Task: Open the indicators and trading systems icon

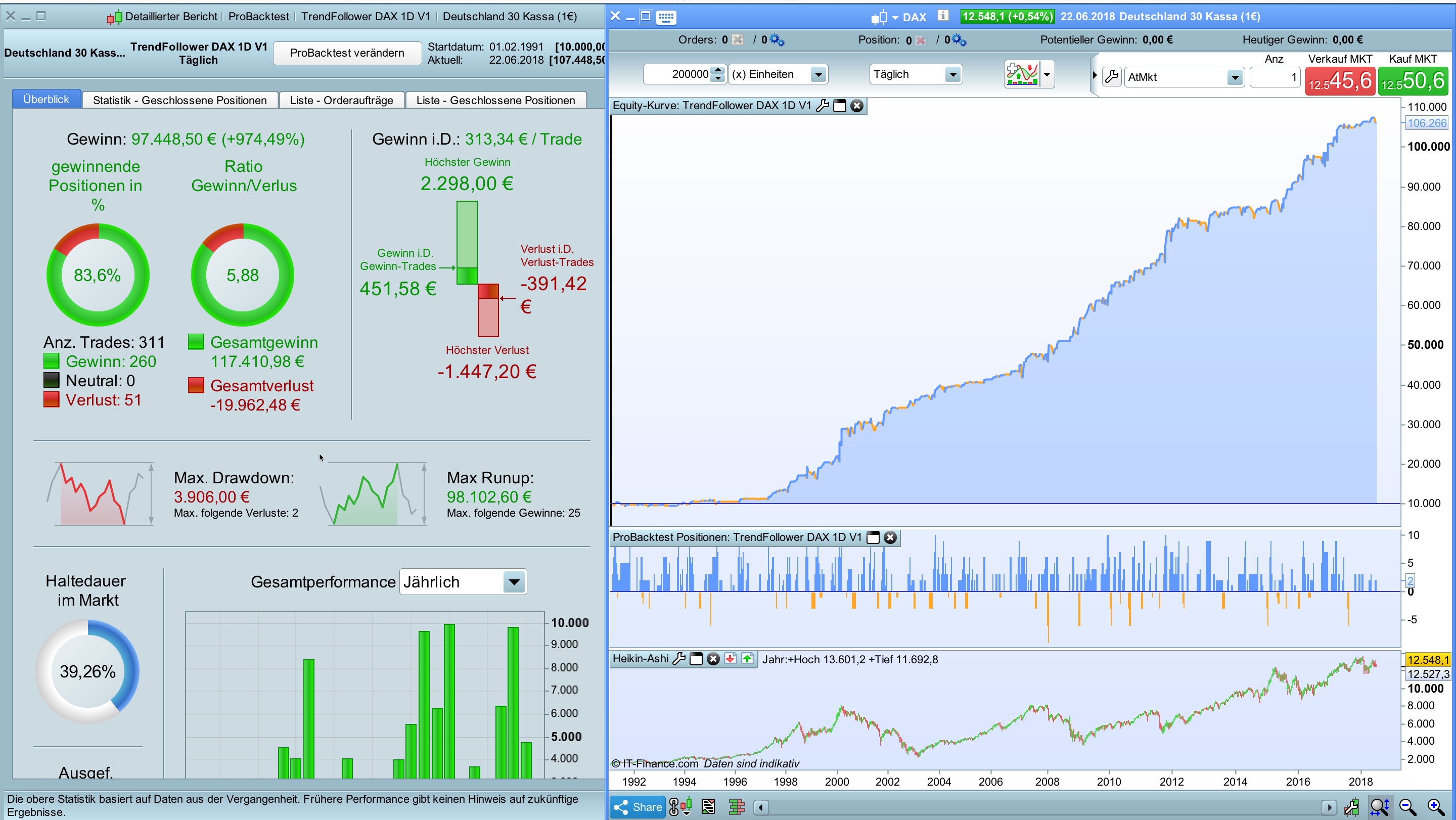Action: 1022,74
